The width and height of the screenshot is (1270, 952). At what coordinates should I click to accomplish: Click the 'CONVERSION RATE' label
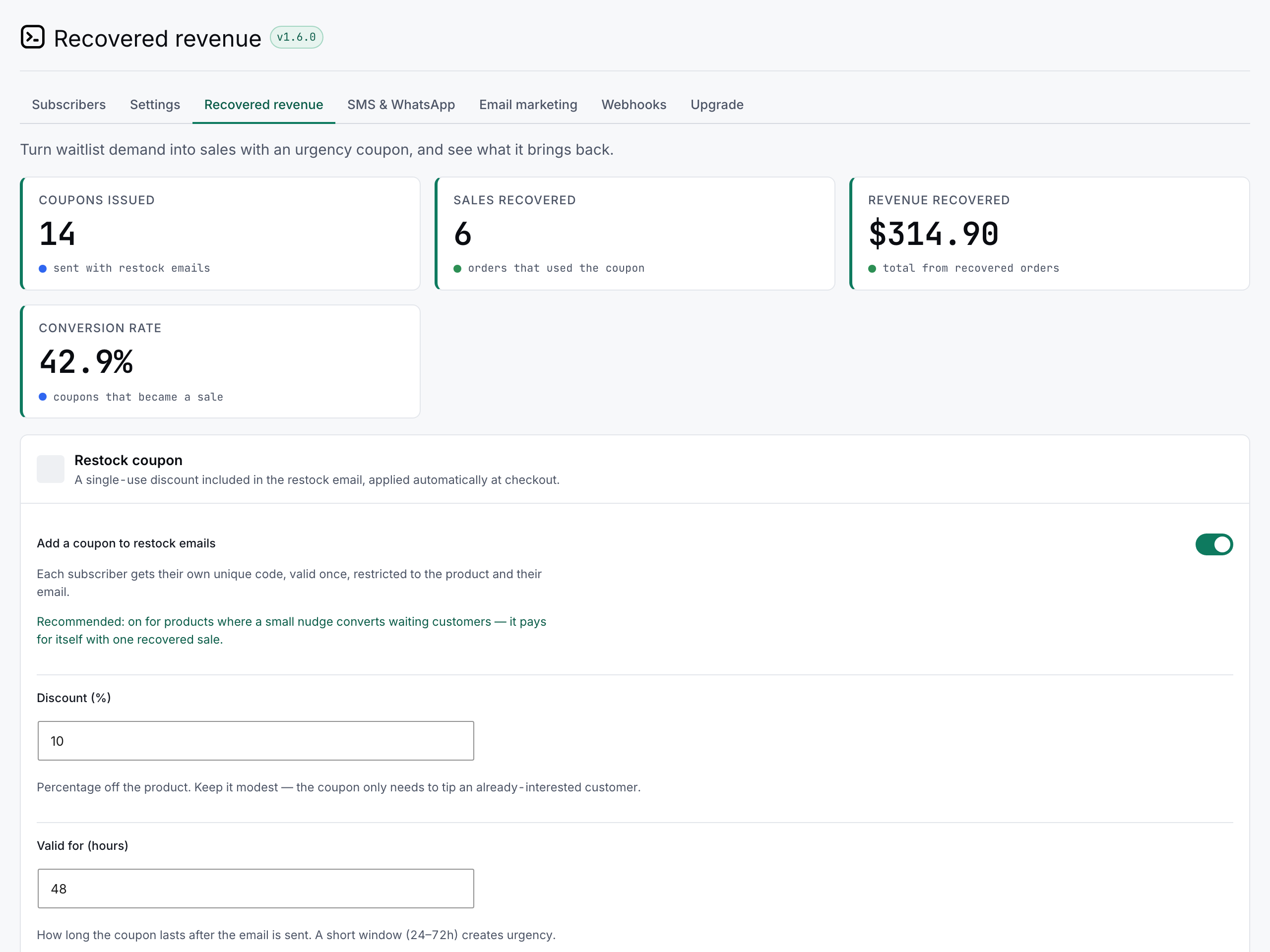point(100,328)
